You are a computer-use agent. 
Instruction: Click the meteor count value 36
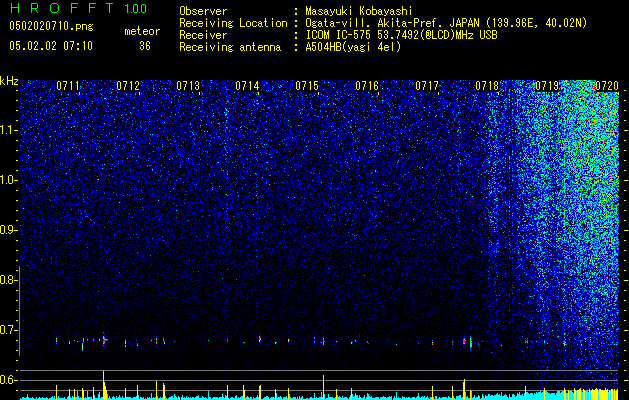pos(145,46)
